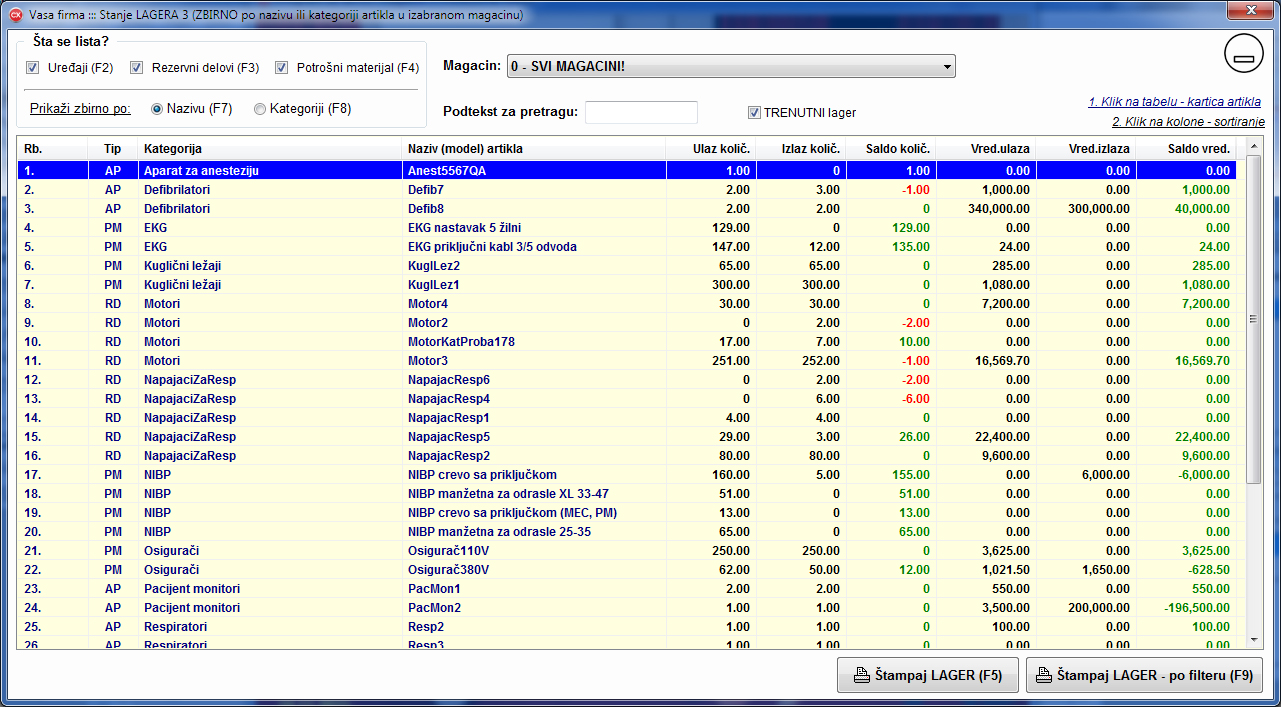The image size is (1281, 707).
Task: Sort by the Saldo vred. column header
Action: pos(1186,149)
